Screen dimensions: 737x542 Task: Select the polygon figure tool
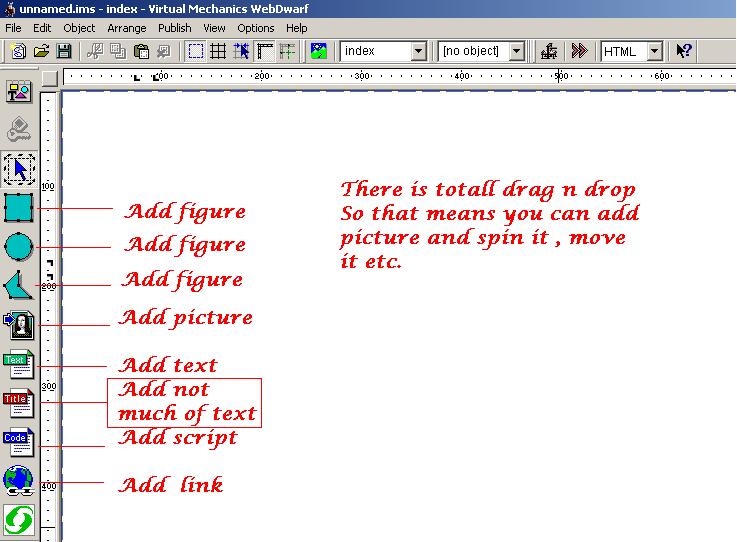(x=18, y=285)
